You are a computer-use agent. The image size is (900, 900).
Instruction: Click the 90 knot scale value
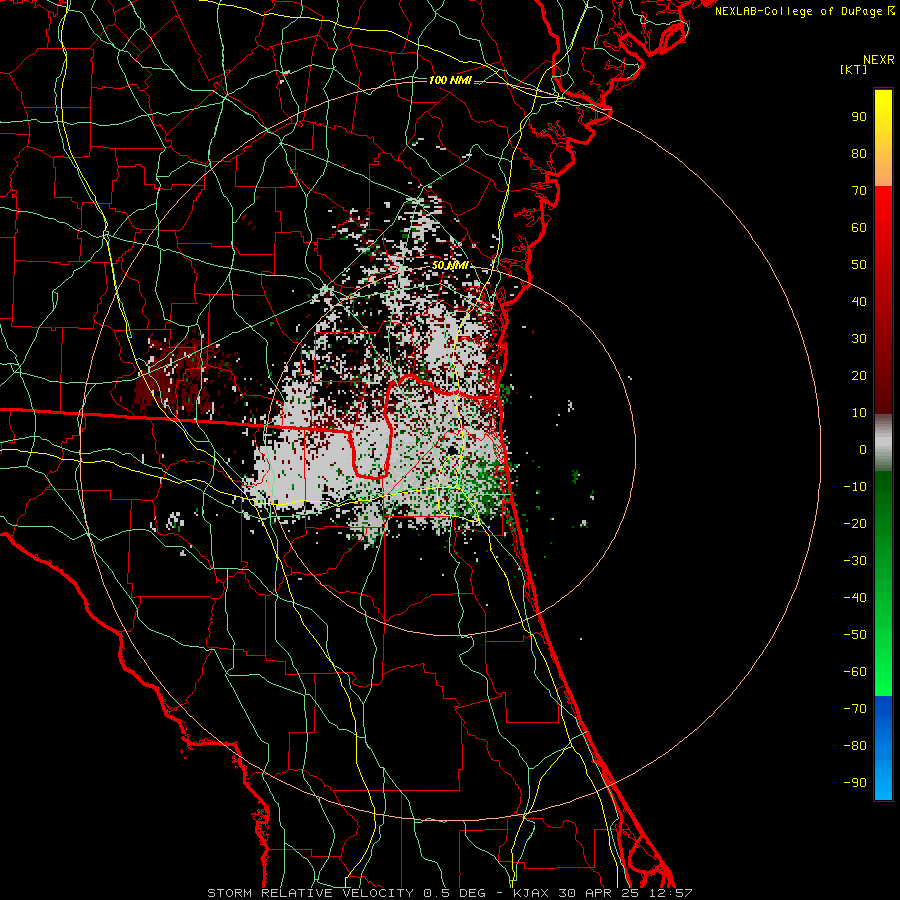tap(859, 117)
